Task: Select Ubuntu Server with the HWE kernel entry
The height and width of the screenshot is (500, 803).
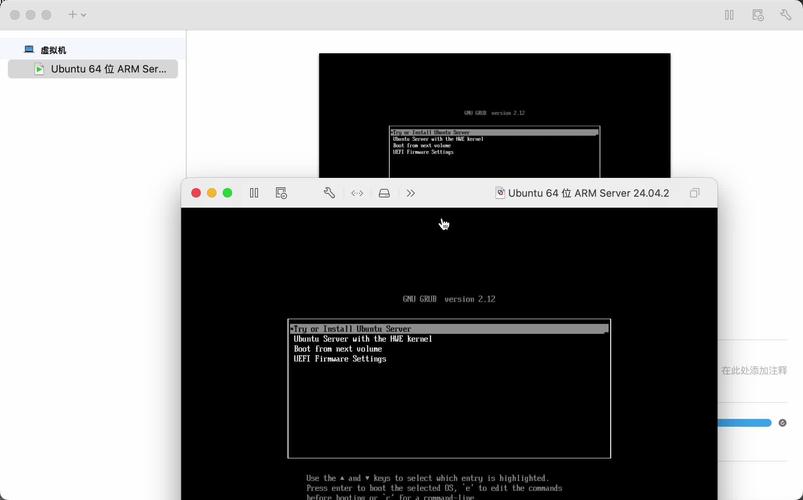Action: pos(363,339)
